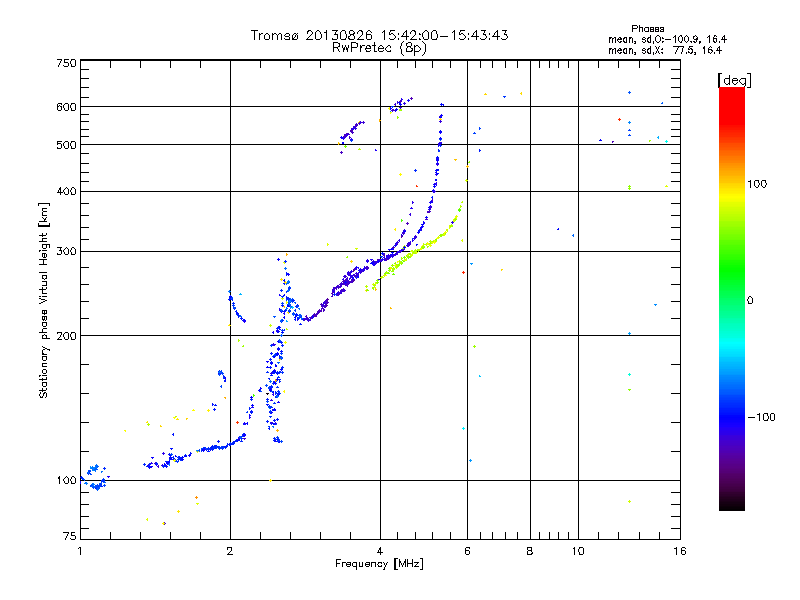Click the short blue trace near 2 MHz, 230 km
Screen dimensions: 800x600
237,307
